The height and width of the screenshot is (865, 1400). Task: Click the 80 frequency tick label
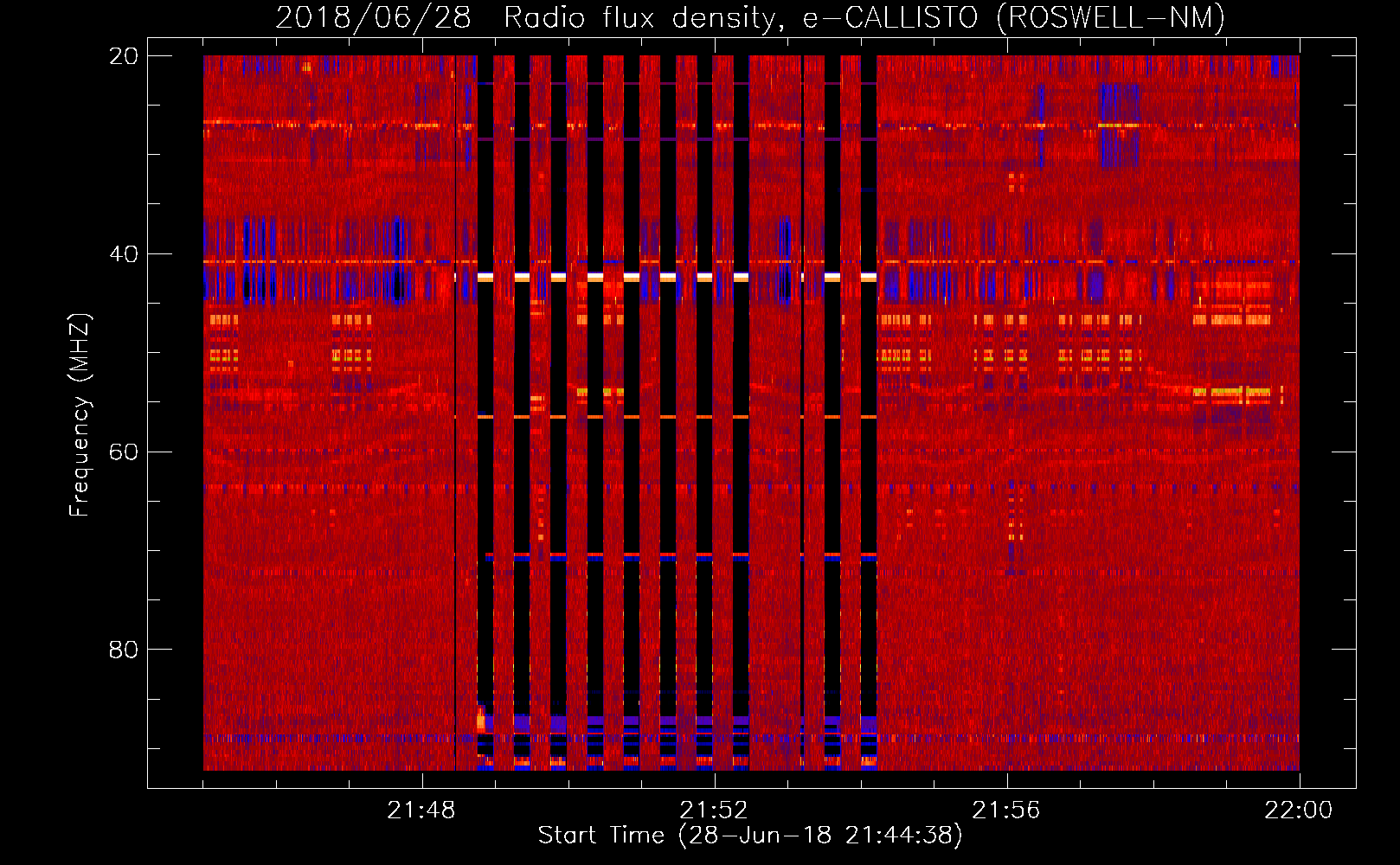[x=124, y=650]
